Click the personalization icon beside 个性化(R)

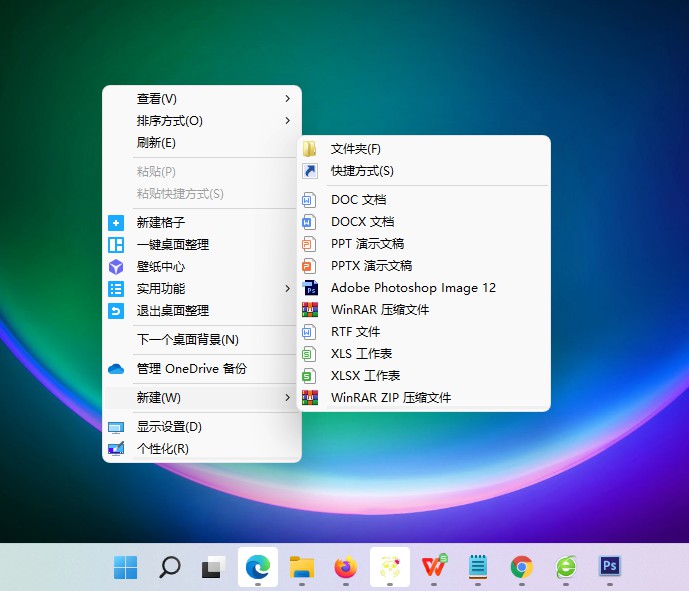(x=116, y=449)
